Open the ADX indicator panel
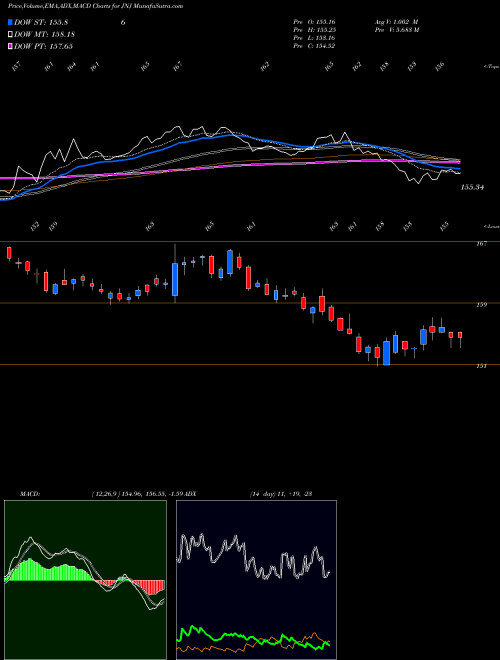 point(256,580)
